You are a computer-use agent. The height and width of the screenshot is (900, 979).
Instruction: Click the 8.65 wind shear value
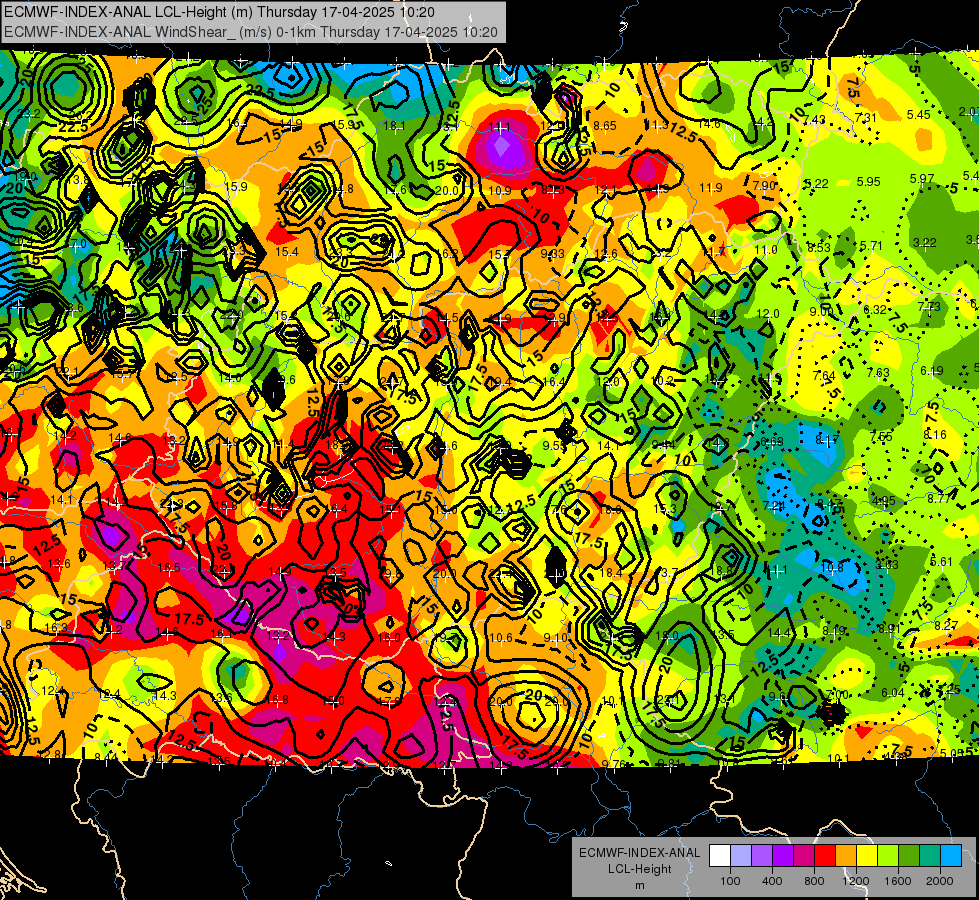tap(604, 126)
